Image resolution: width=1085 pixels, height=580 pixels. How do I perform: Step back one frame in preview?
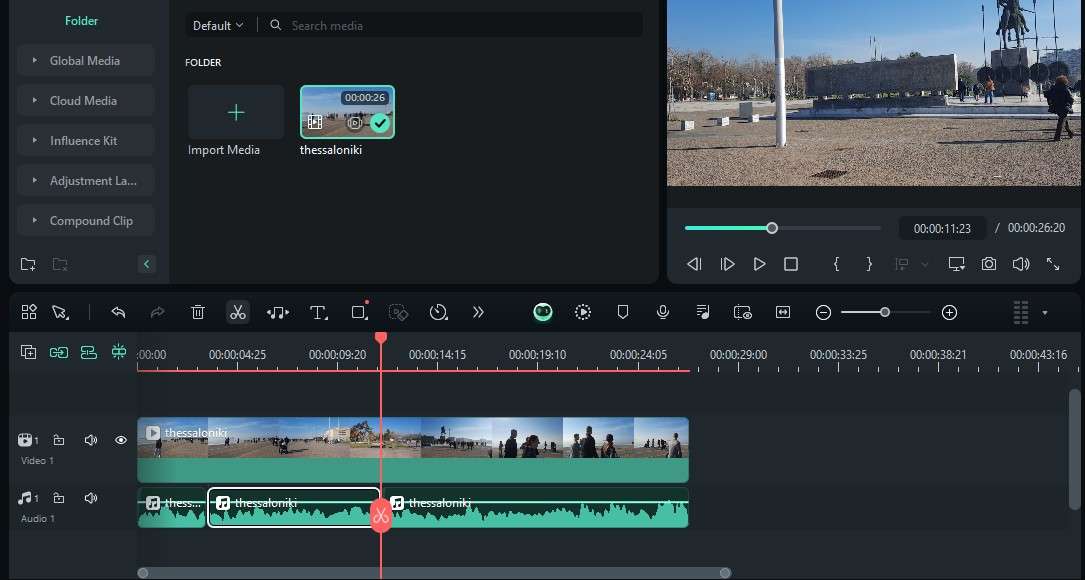694,264
